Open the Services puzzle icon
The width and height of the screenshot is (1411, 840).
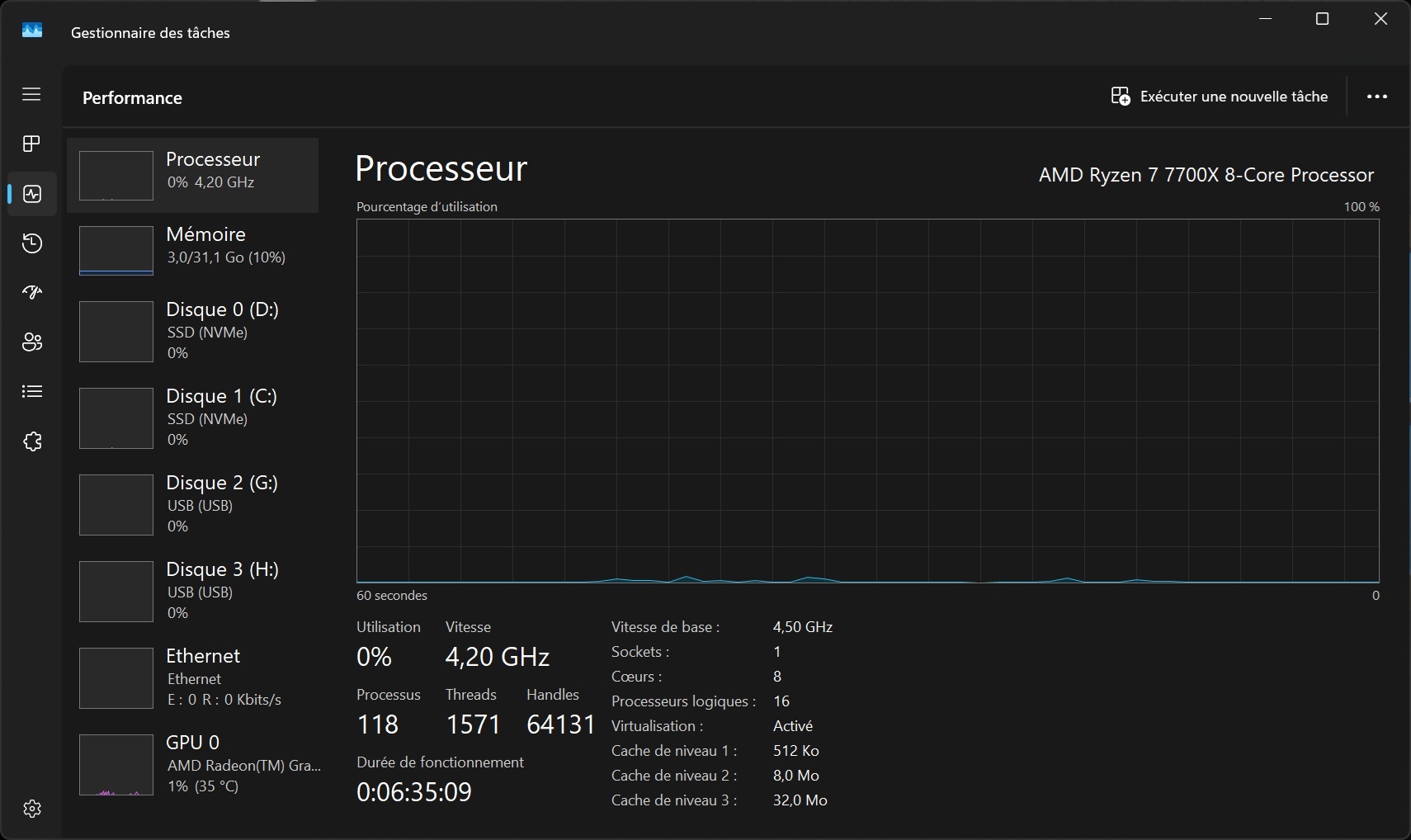pyautogui.click(x=32, y=441)
